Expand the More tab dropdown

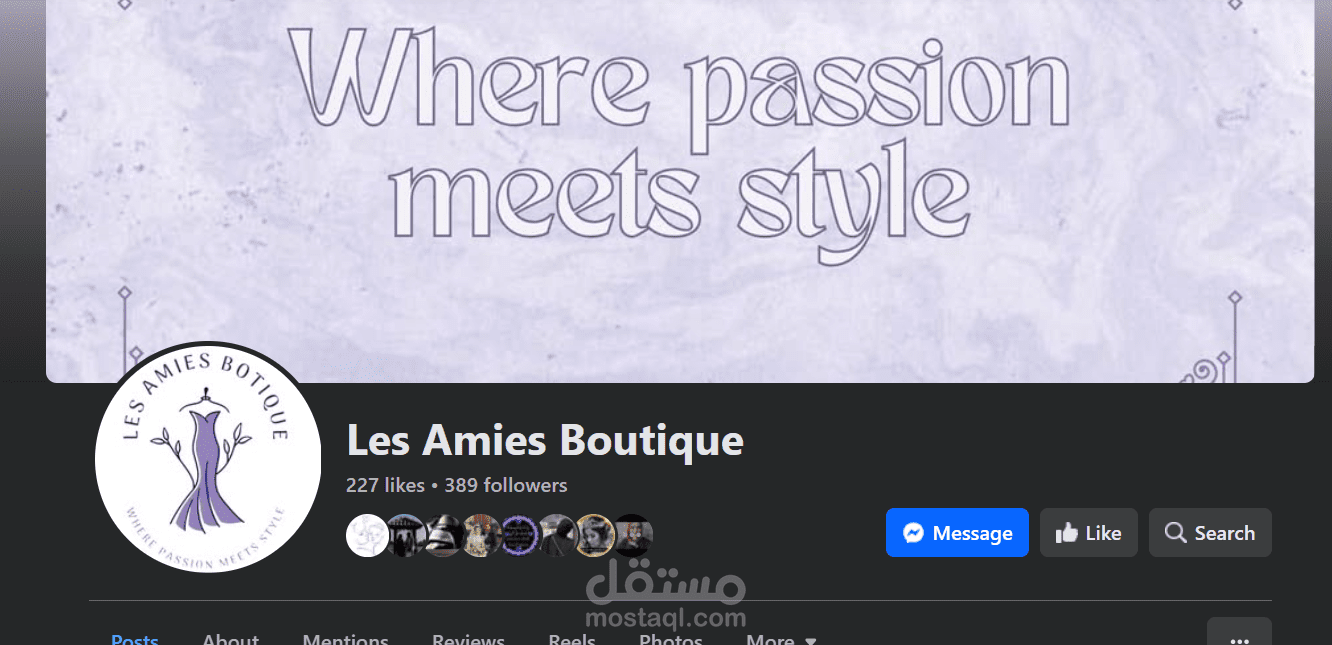coord(781,639)
